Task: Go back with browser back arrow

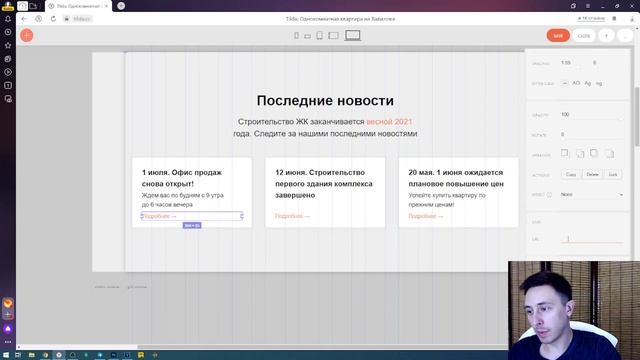Action: [x=24, y=19]
